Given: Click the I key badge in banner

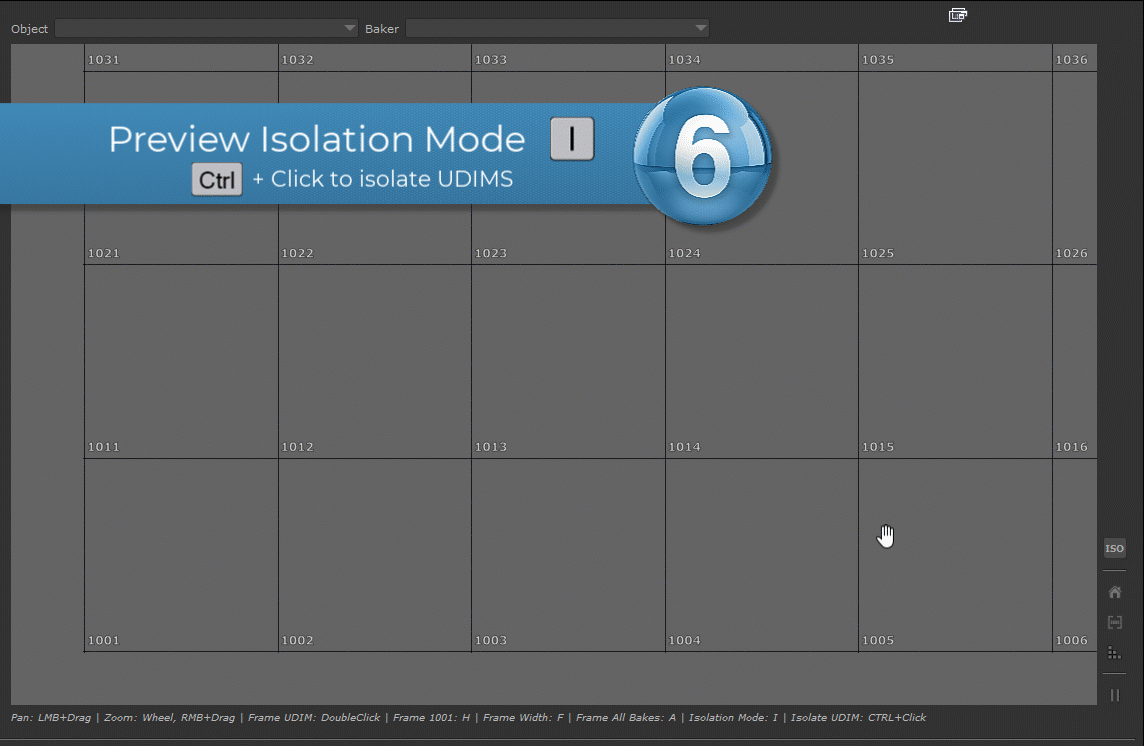Looking at the screenshot, I should 572,139.
